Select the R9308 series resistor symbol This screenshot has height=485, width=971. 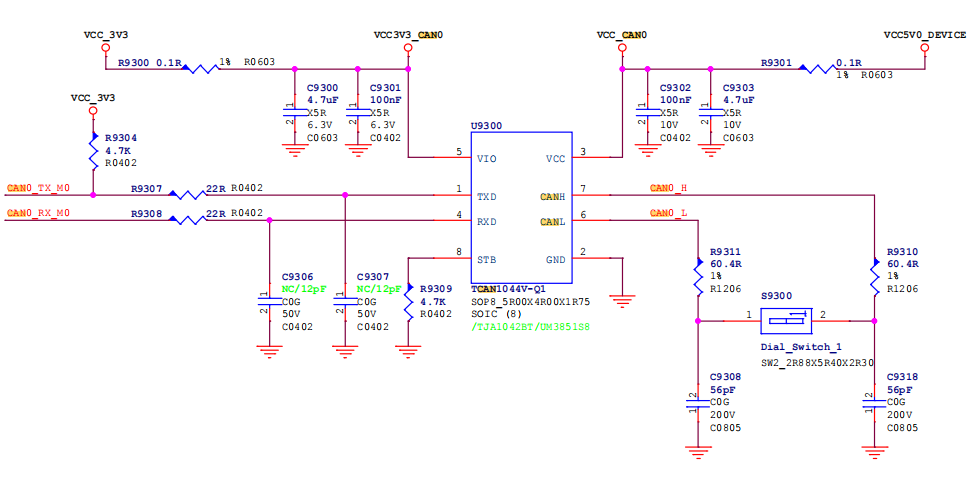coord(188,219)
